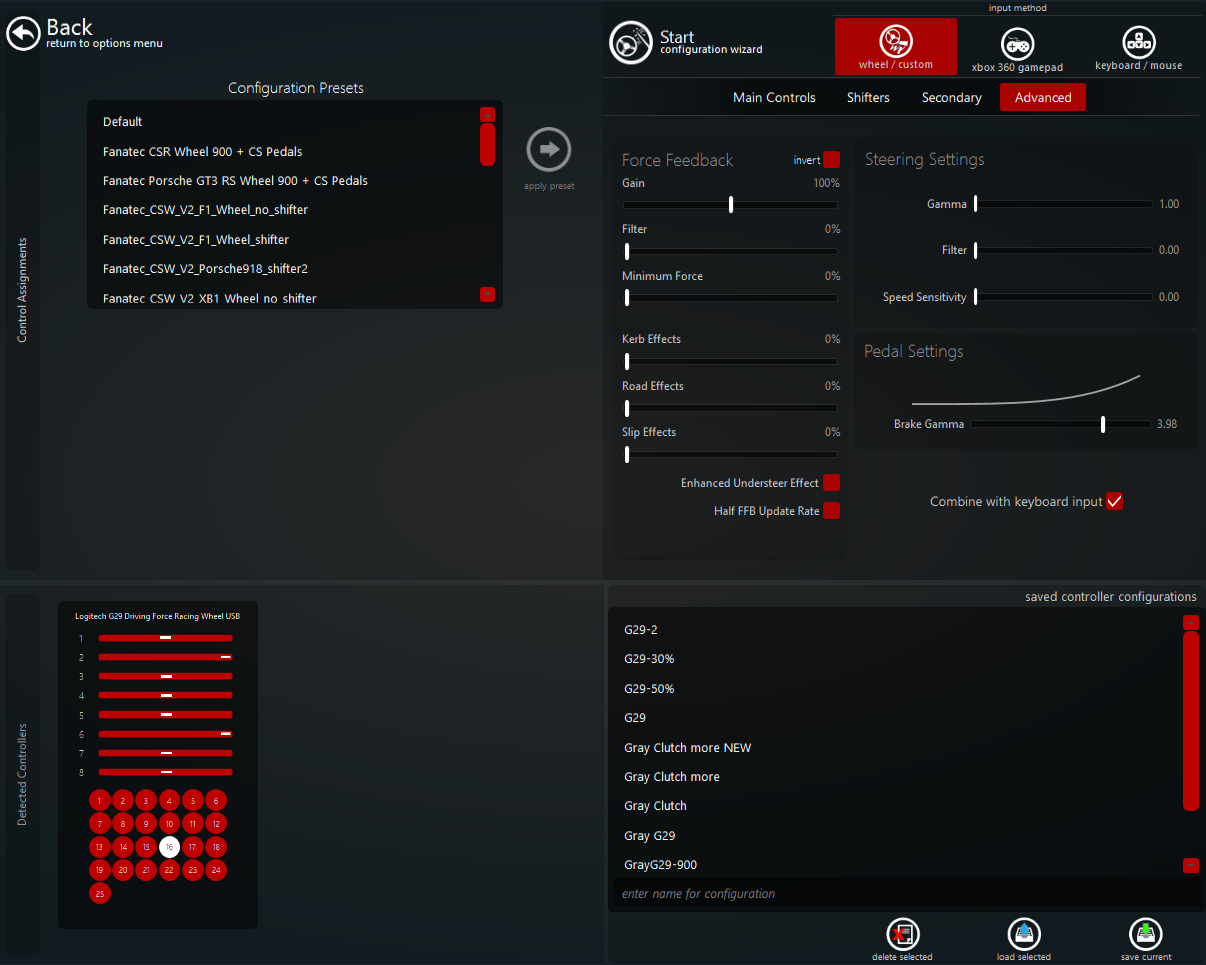Click the apply preset arrow icon
Image resolution: width=1206 pixels, height=965 pixels.
click(549, 150)
